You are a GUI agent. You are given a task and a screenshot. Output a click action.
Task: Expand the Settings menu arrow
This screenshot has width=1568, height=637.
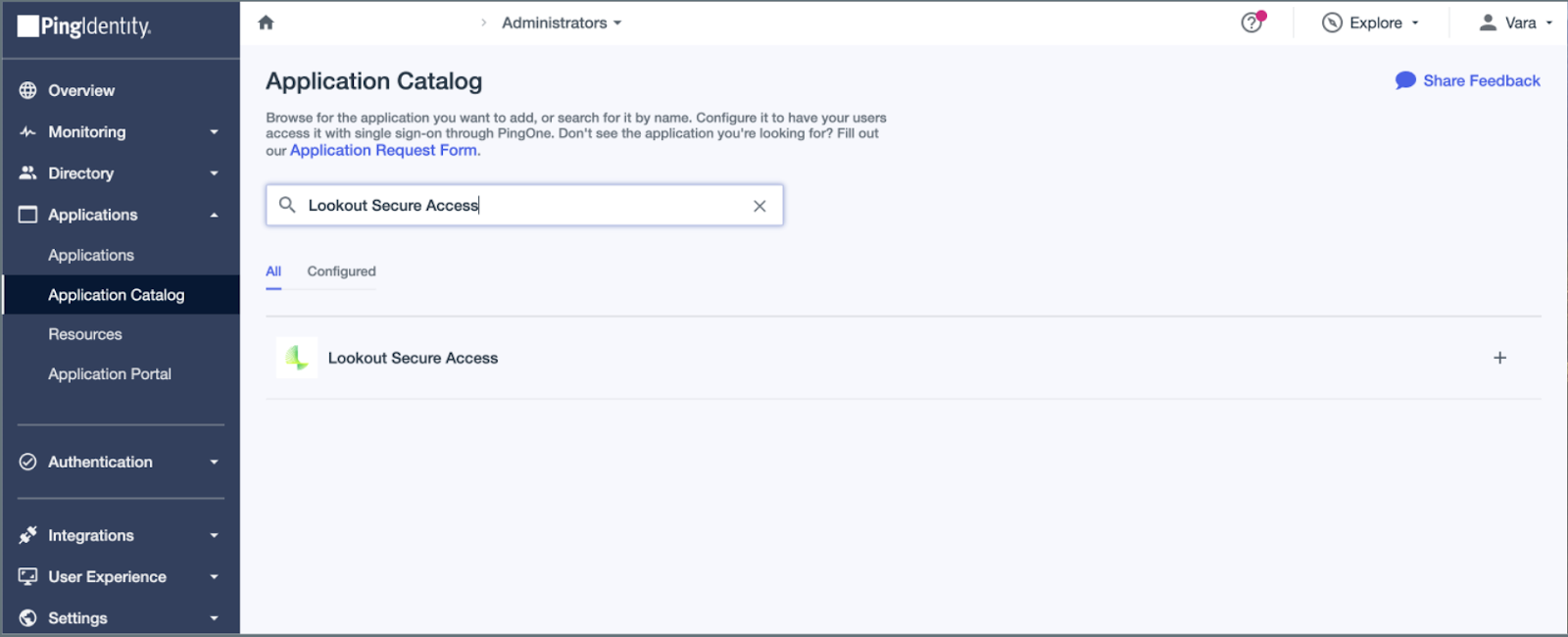click(x=214, y=617)
